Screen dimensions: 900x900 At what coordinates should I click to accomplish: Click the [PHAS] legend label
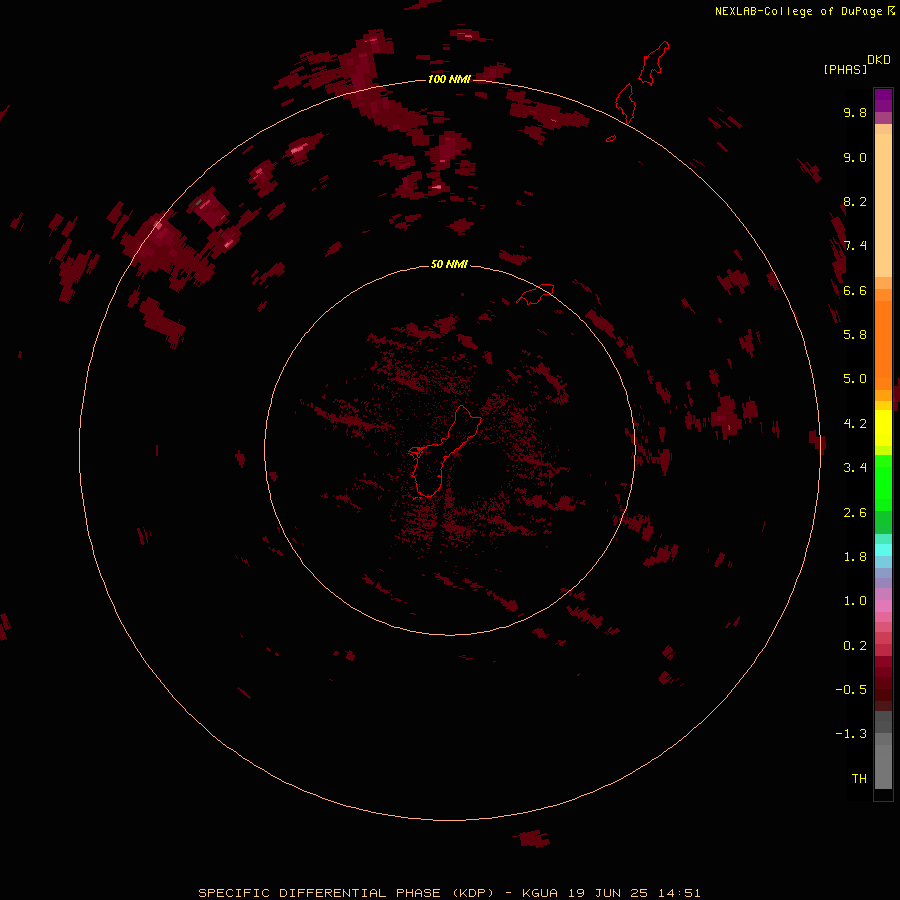pyautogui.click(x=845, y=69)
